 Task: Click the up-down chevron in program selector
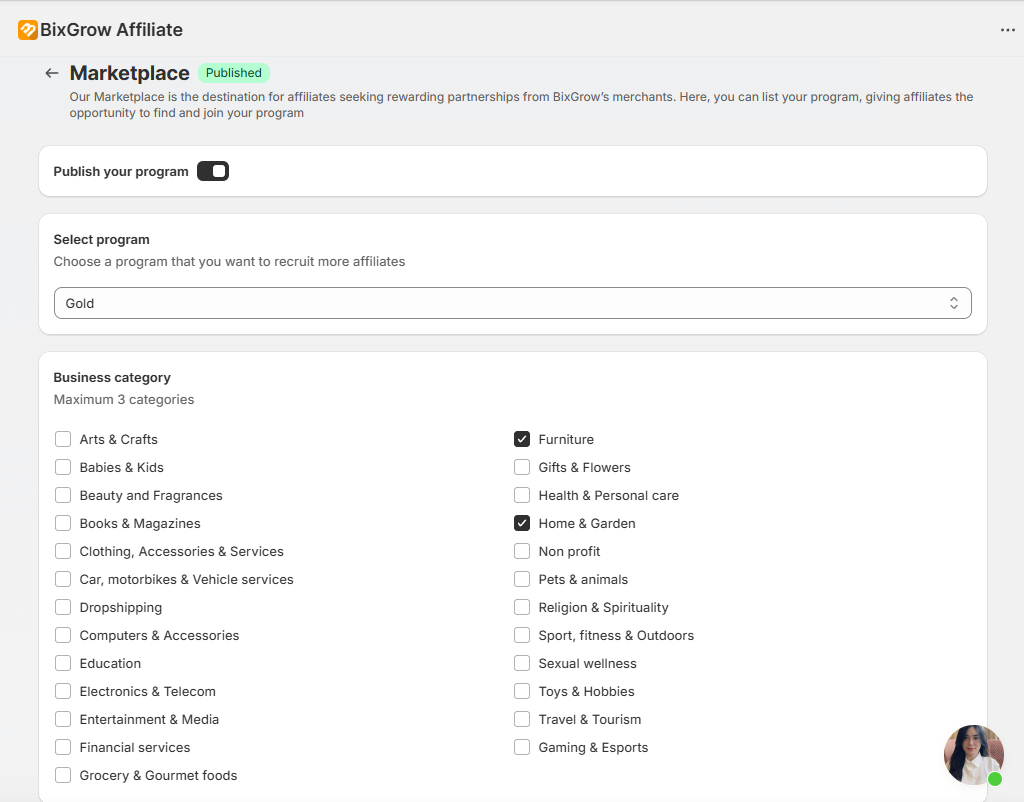(x=953, y=303)
